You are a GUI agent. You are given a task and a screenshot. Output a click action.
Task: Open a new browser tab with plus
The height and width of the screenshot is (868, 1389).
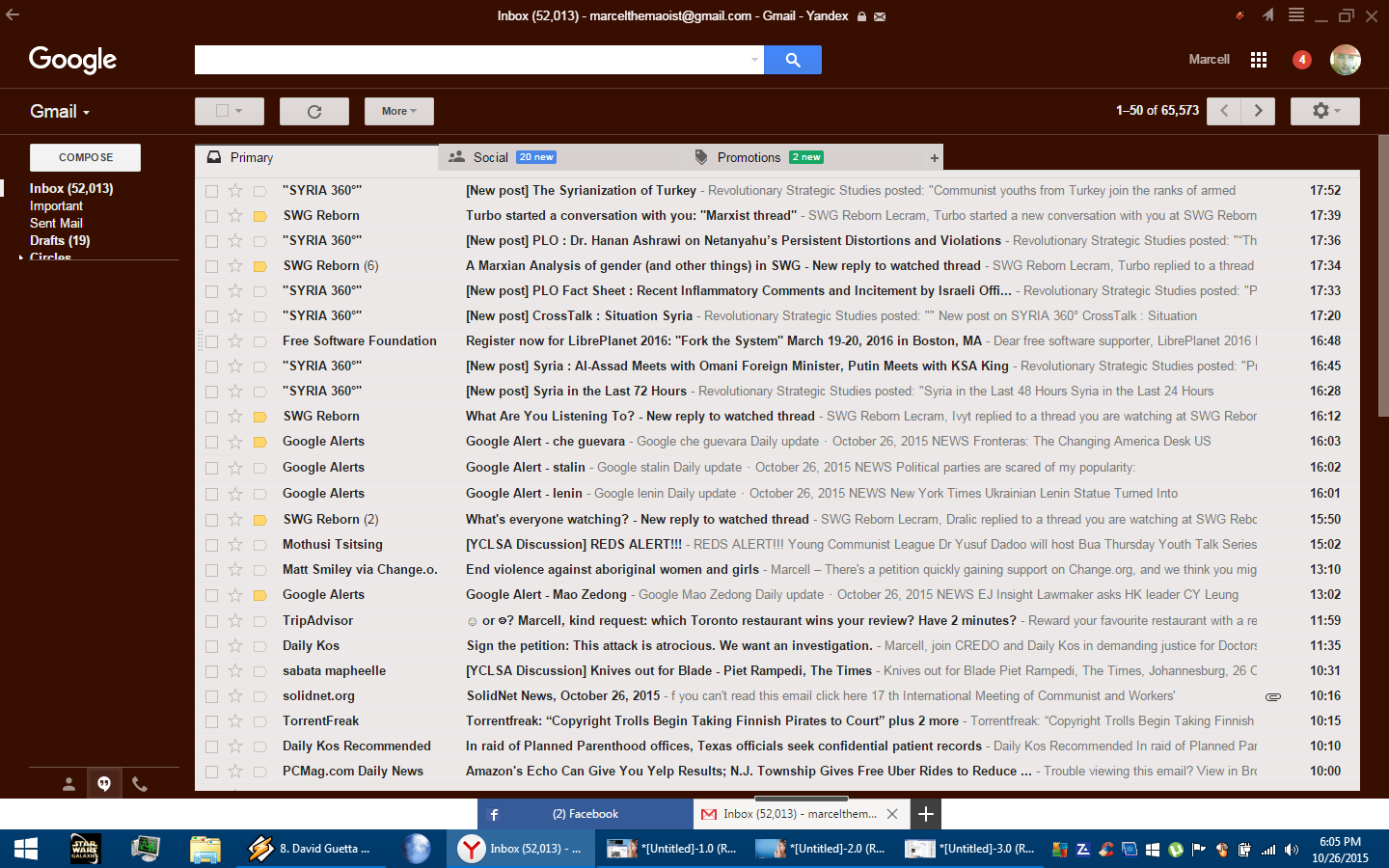[925, 814]
